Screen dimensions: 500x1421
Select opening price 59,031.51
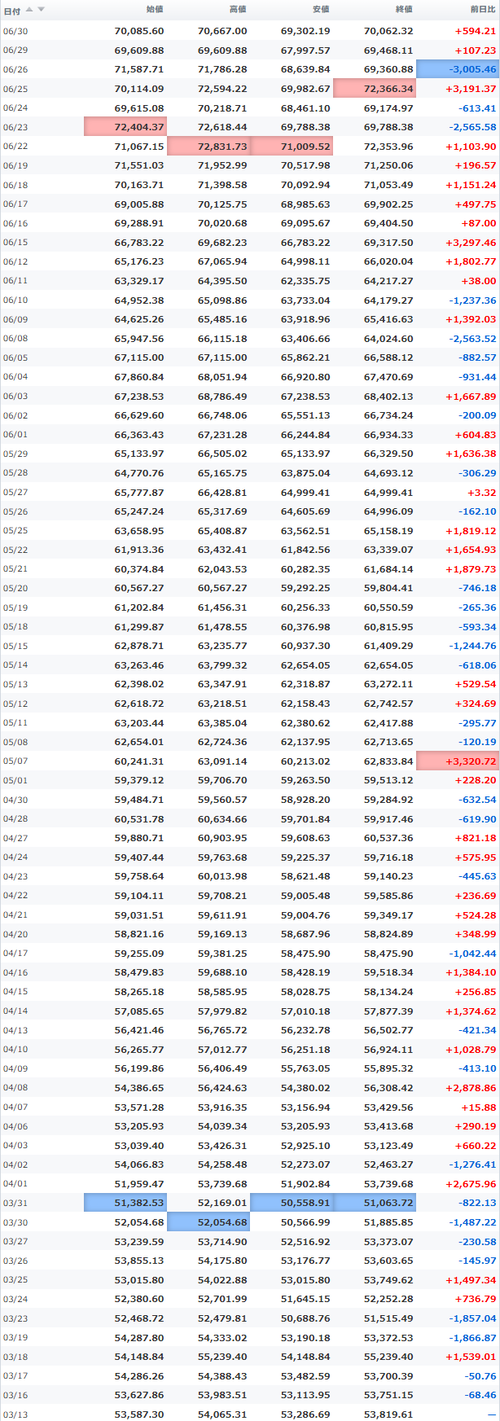(x=139, y=916)
